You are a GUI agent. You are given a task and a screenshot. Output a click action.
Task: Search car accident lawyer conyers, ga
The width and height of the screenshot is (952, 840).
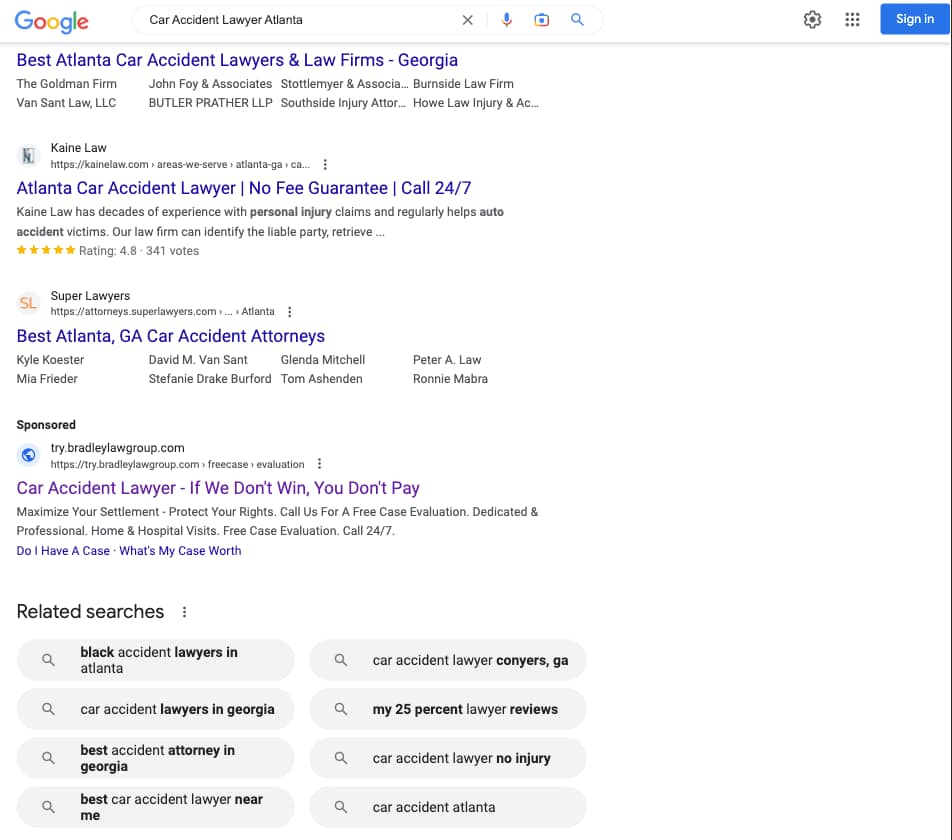(x=448, y=660)
